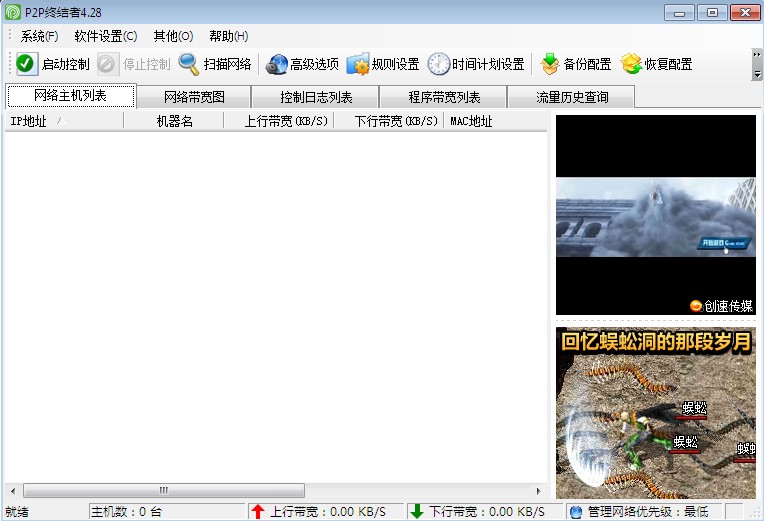Screen dimensions: 764x521
Task: Open the 系统(F) menu
Action: pyautogui.click(x=39, y=36)
